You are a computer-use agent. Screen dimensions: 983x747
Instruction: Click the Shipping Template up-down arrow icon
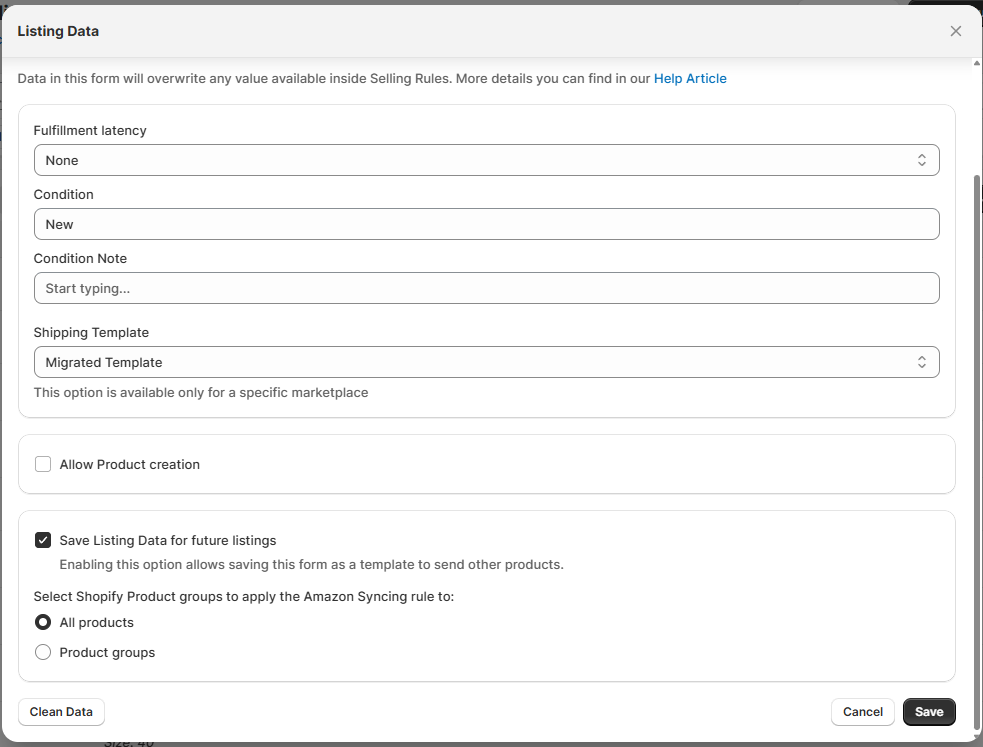922,362
